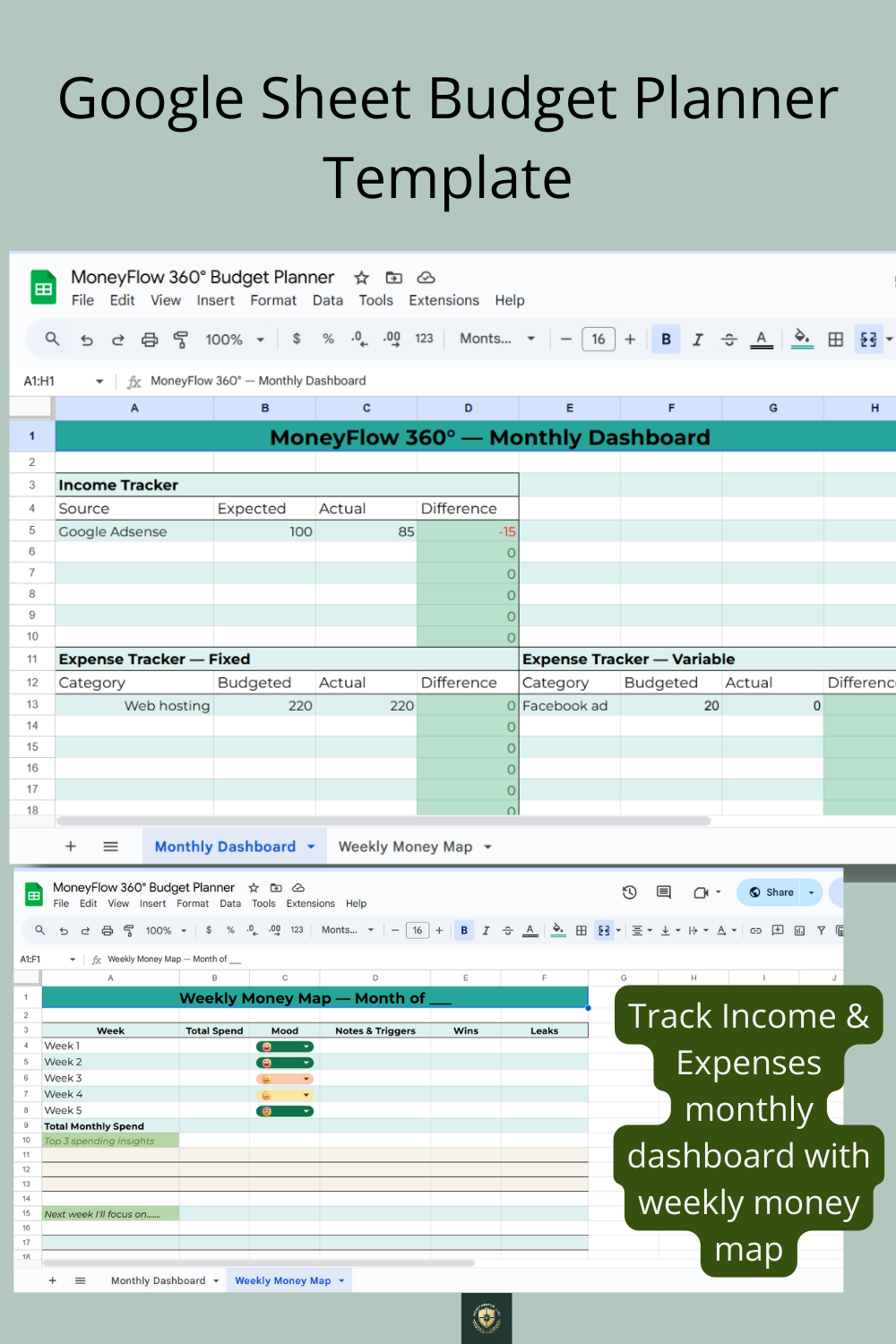
Task: Open 123 number format in upper toolbar
Action: 424,339
